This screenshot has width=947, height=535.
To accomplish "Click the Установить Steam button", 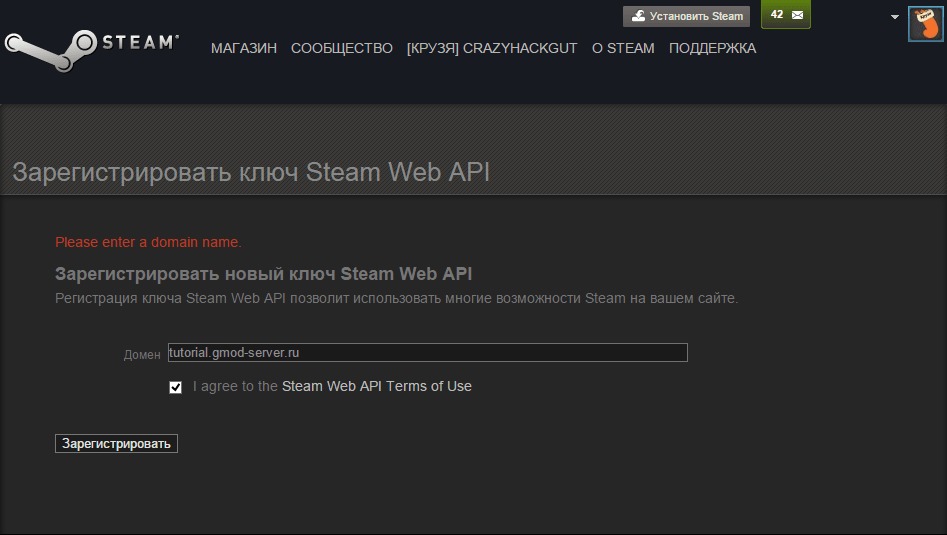I will coord(686,16).
